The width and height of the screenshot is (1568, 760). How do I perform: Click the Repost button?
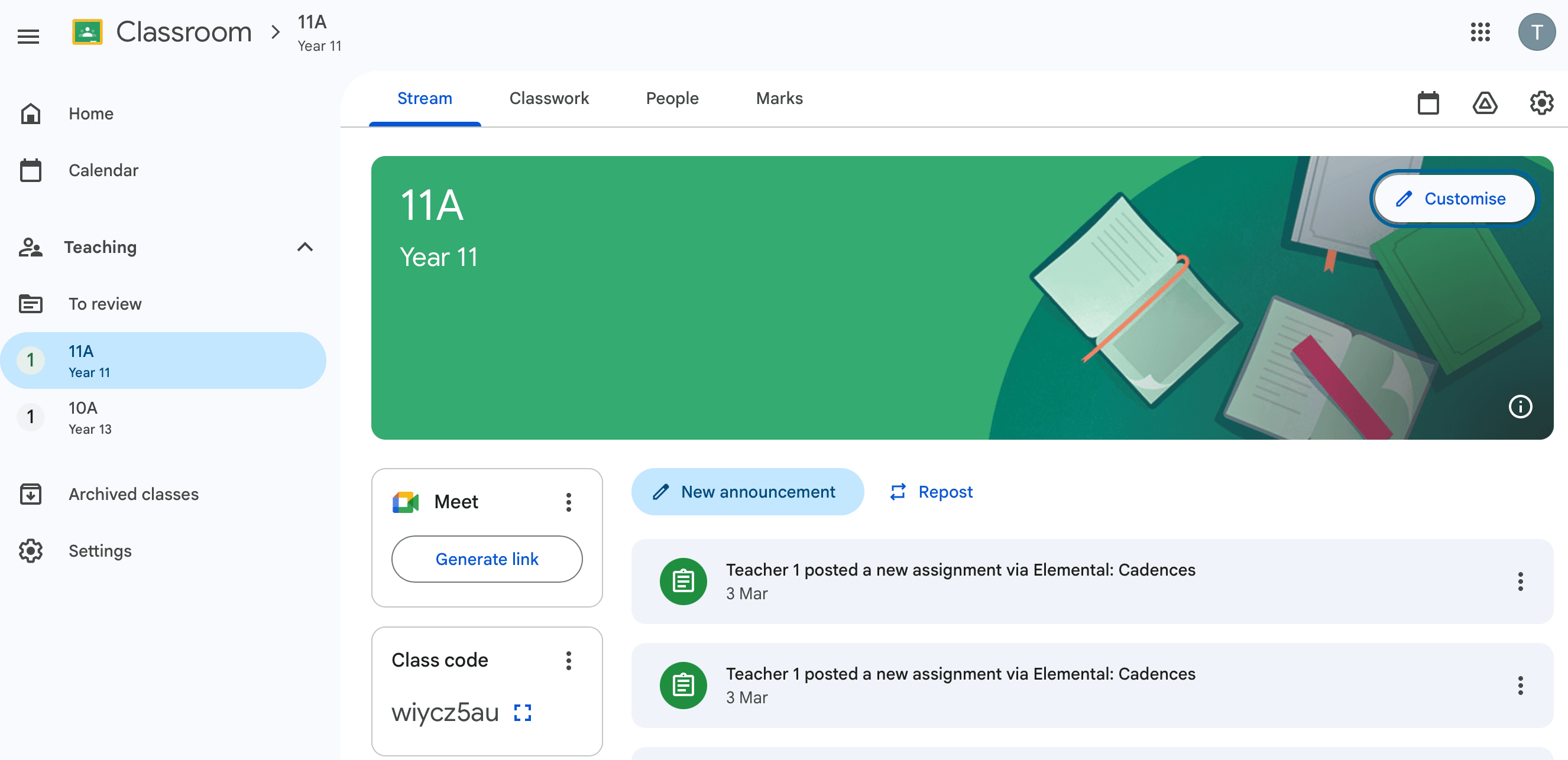point(931,492)
